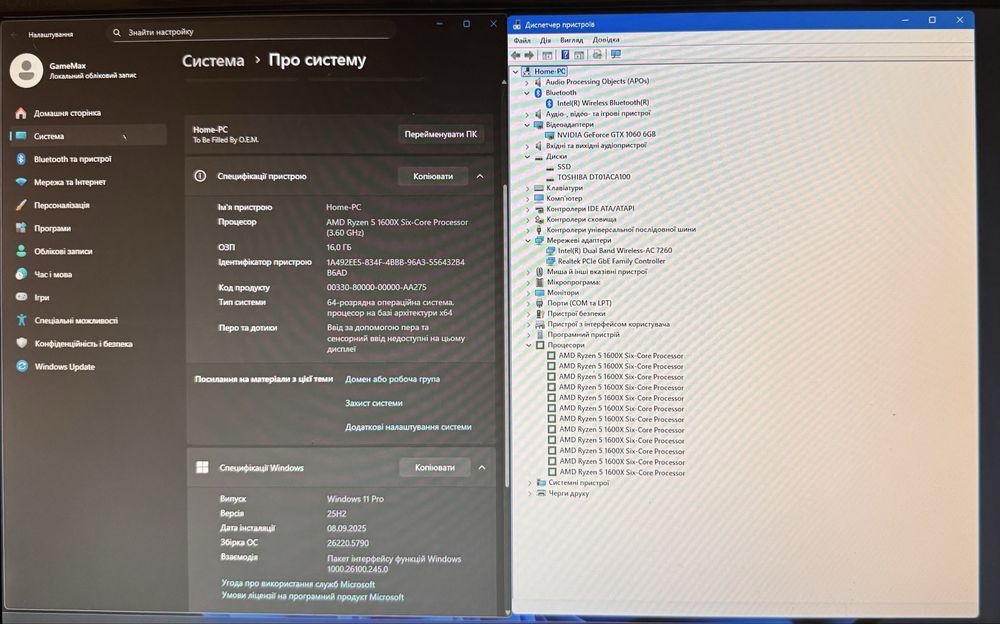Select Intel(R) Wireless Bluetooth(R) device

603,103
